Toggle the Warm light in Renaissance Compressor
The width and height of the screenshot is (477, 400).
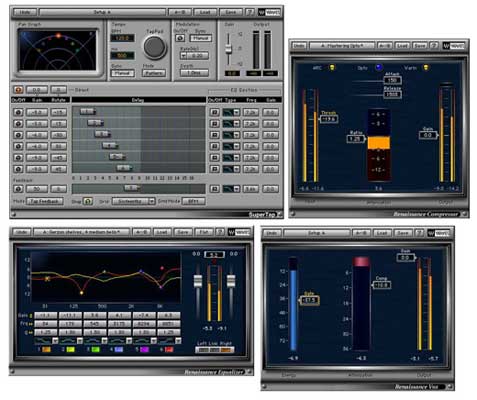(x=426, y=68)
